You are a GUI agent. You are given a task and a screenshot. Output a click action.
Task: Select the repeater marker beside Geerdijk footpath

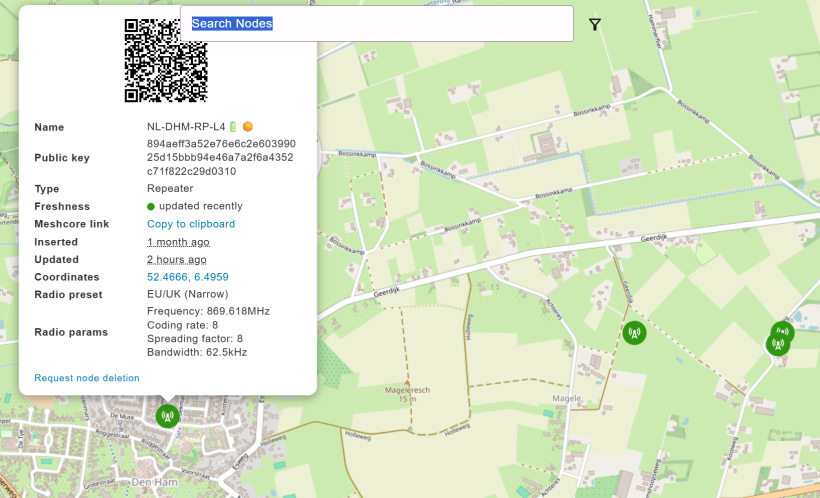pyautogui.click(x=634, y=333)
